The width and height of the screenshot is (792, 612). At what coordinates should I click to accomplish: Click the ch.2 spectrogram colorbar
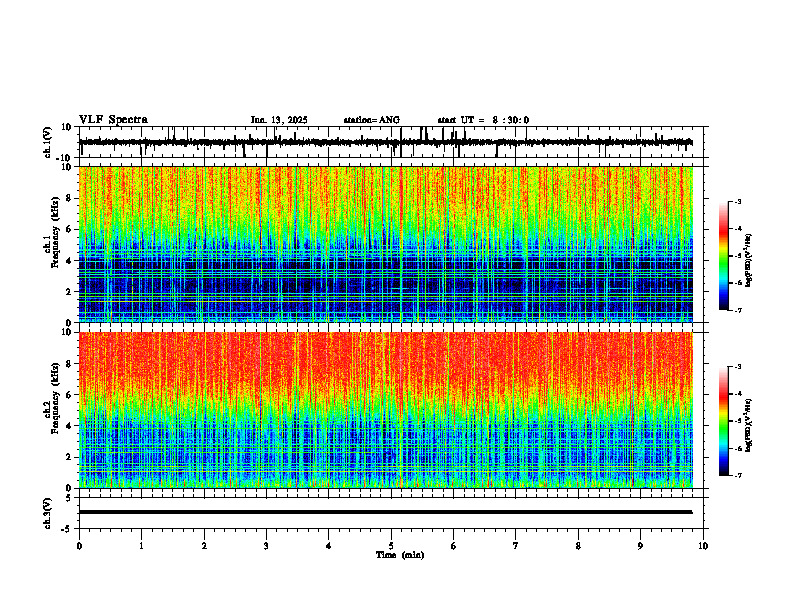pyautogui.click(x=724, y=421)
